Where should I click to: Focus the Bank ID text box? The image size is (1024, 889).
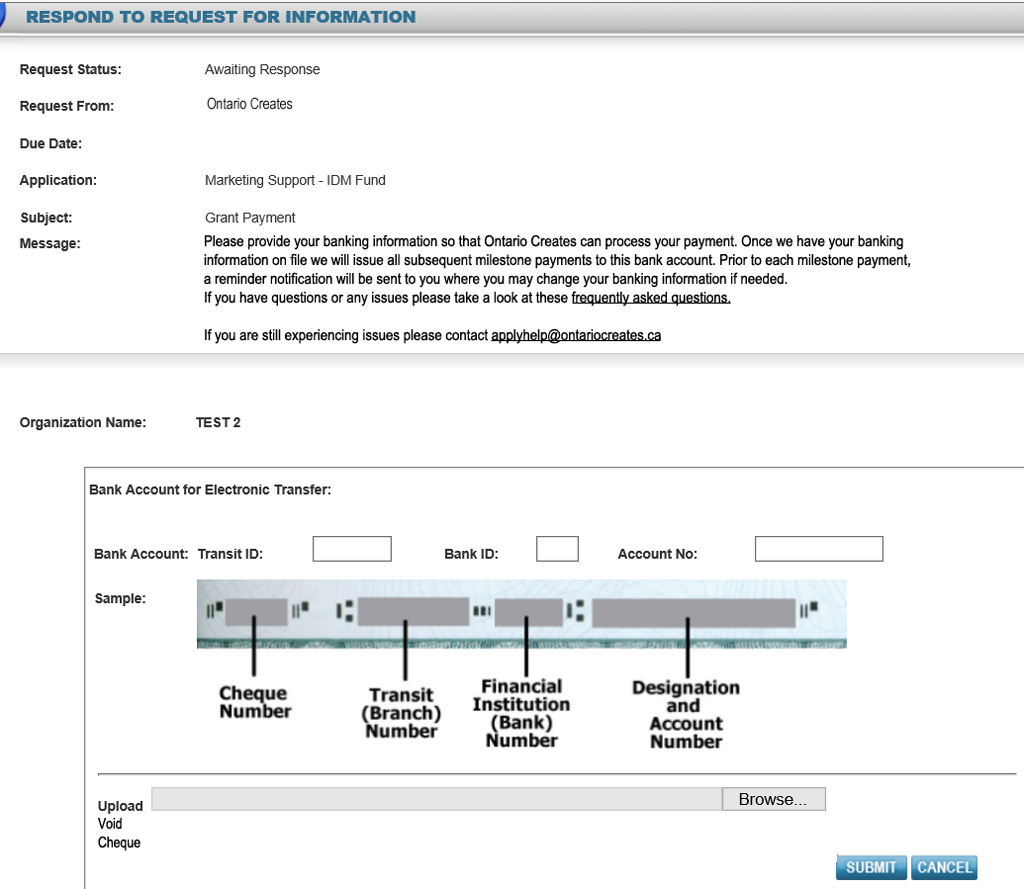(x=557, y=549)
